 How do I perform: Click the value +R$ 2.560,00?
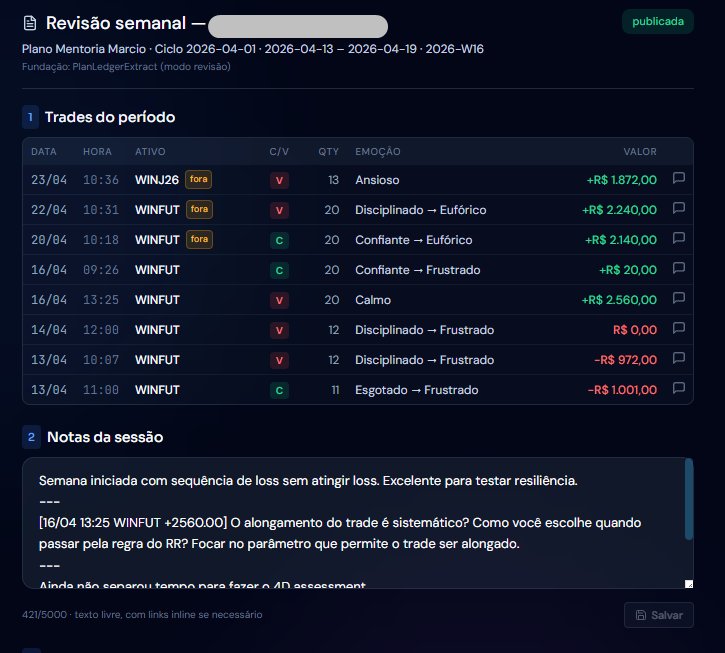[619, 300]
